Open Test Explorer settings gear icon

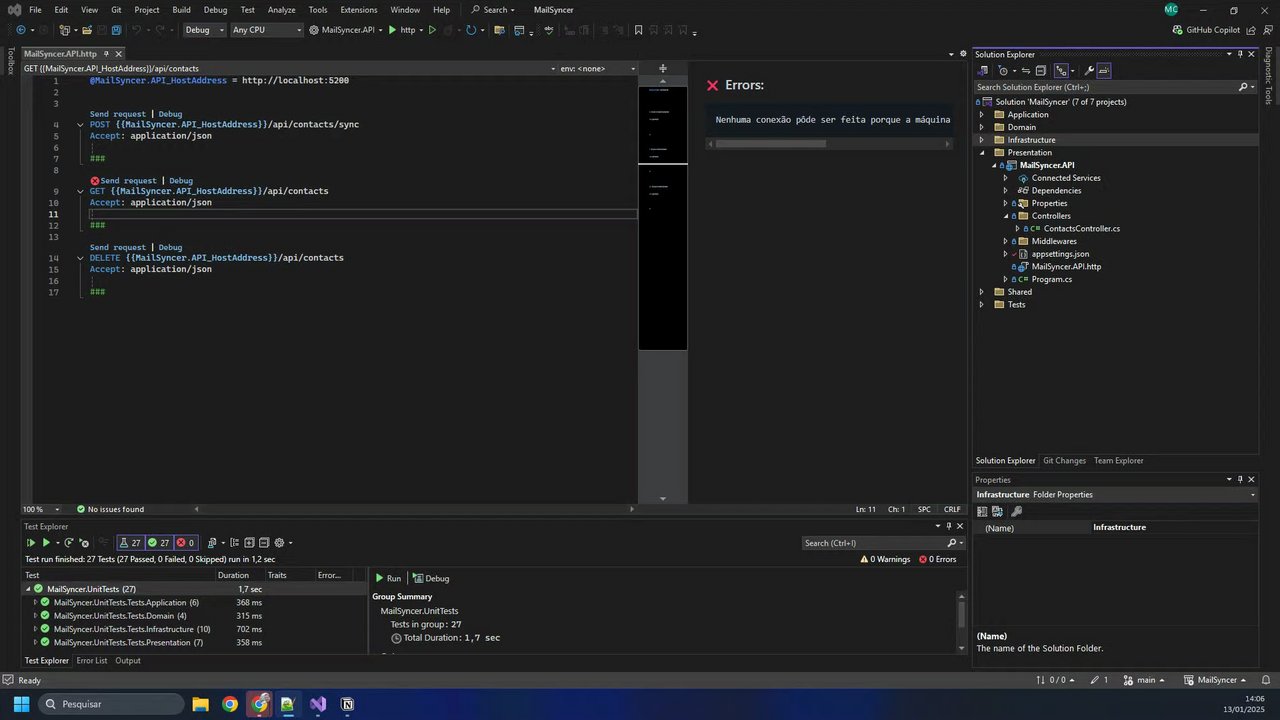coord(280,543)
